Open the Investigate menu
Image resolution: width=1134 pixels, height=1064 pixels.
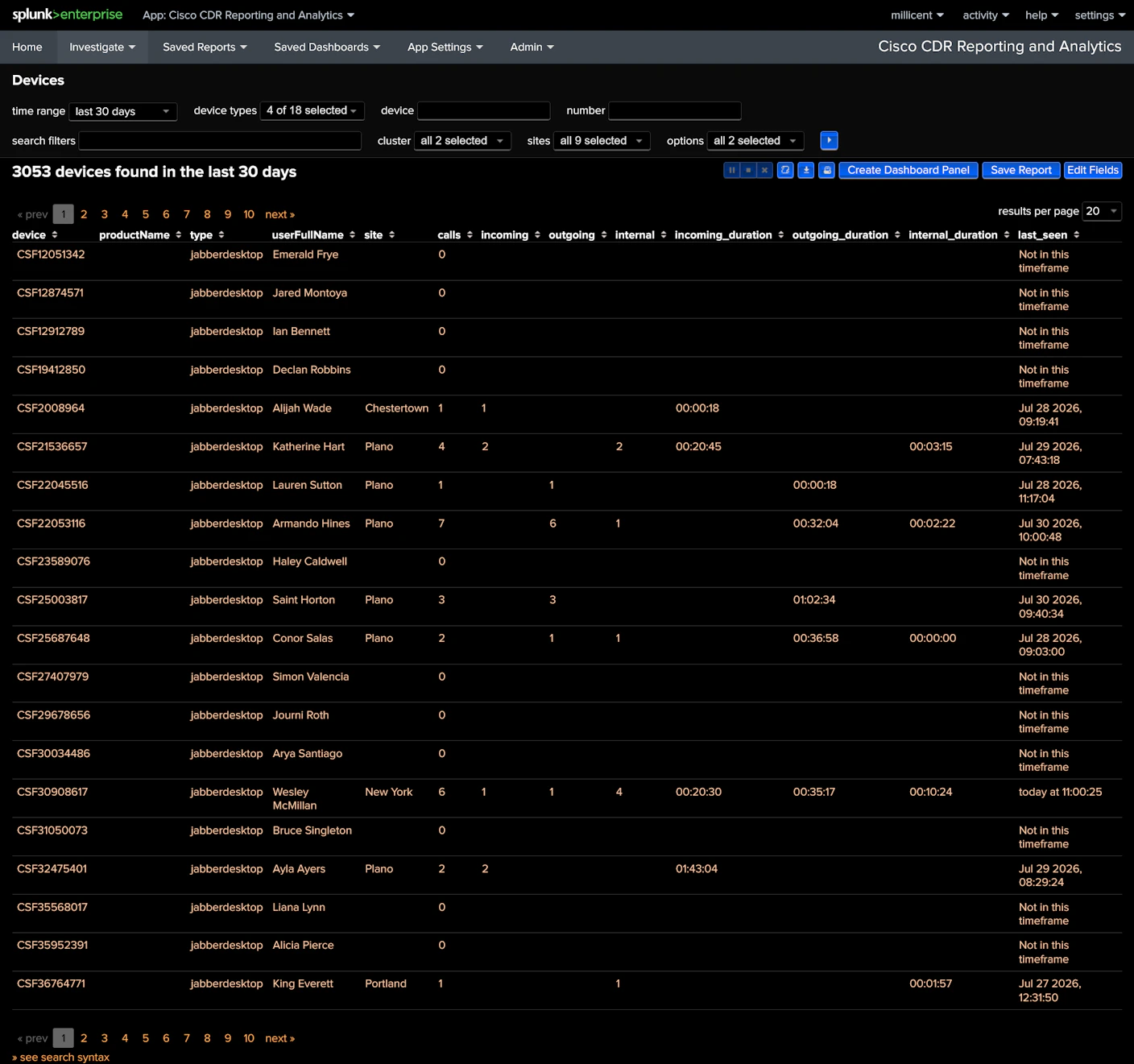click(102, 47)
